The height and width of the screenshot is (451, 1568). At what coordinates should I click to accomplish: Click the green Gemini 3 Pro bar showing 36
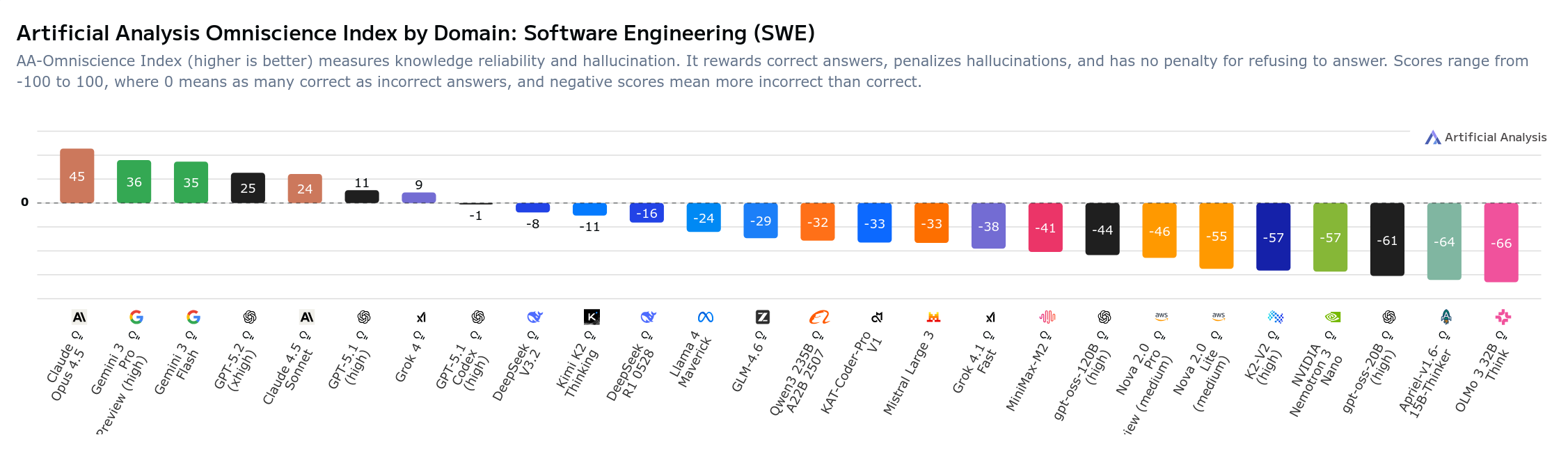[x=134, y=182]
